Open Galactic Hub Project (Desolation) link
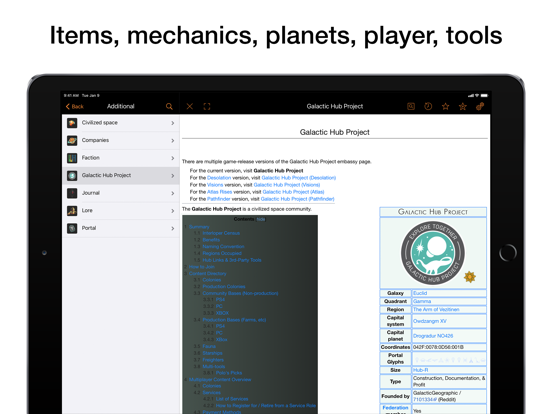The image size is (552, 414). point(299,178)
